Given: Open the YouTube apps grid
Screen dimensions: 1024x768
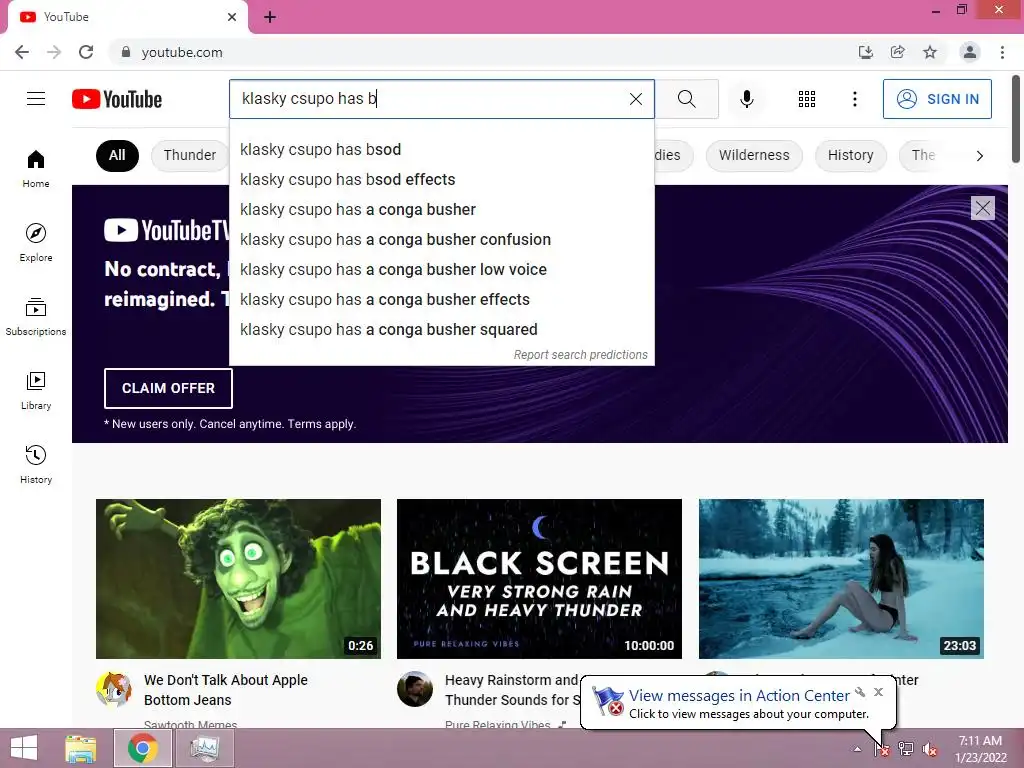Looking at the screenshot, I should tap(807, 99).
